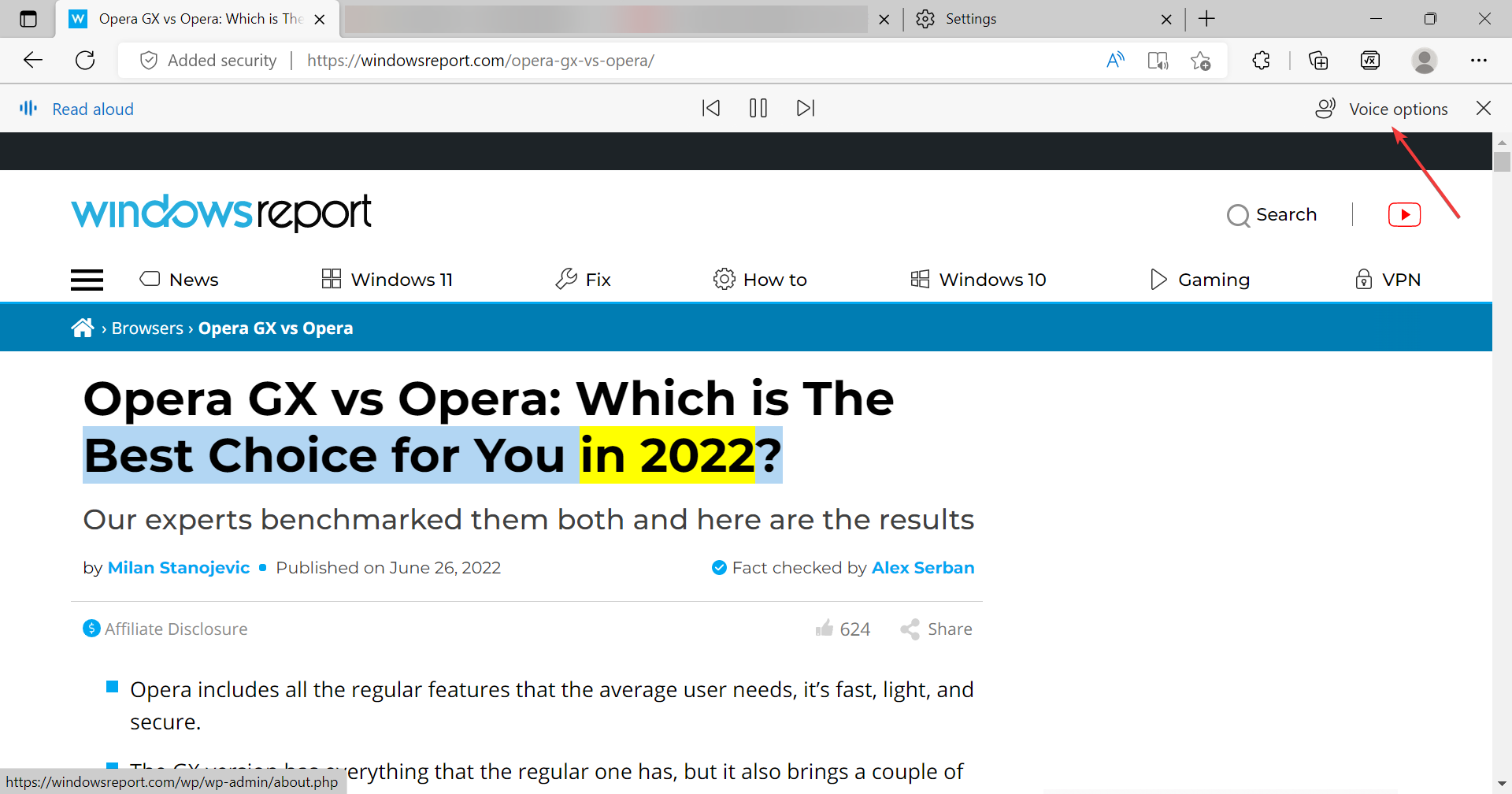Pause the Read aloud playback
Screen dimensions: 1512x794
point(758,108)
